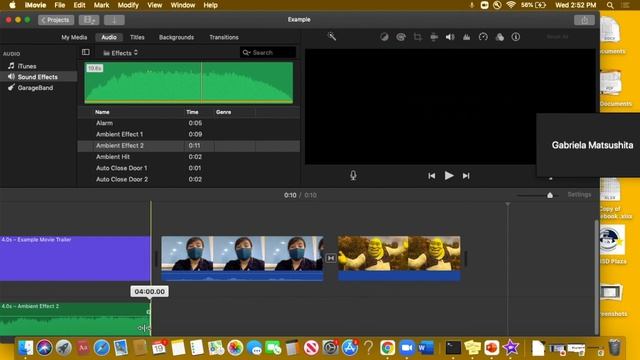640x360 pixels.
Task: Click the Reset All button
Action: [x=557, y=37]
